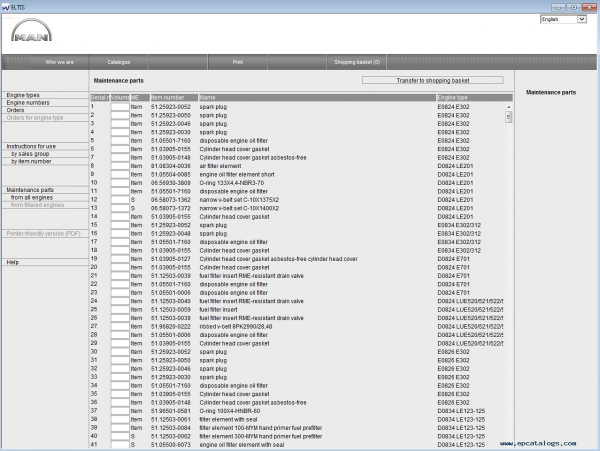600x451 pixels.
Task: Click scrollbar up arrow in parts list
Action: pyautogui.click(x=509, y=107)
